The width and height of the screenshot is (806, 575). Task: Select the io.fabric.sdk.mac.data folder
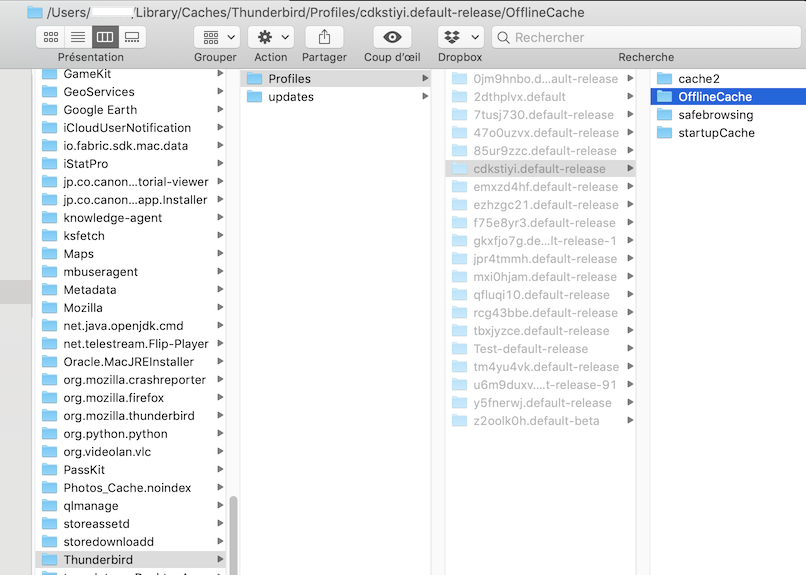coord(131,145)
